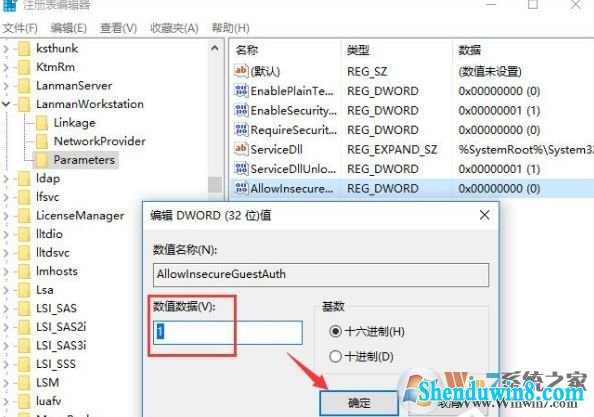594x417 pixels.
Task: Collapse the LanmanWorkstation tree node
Action: pyautogui.click(x=6, y=104)
